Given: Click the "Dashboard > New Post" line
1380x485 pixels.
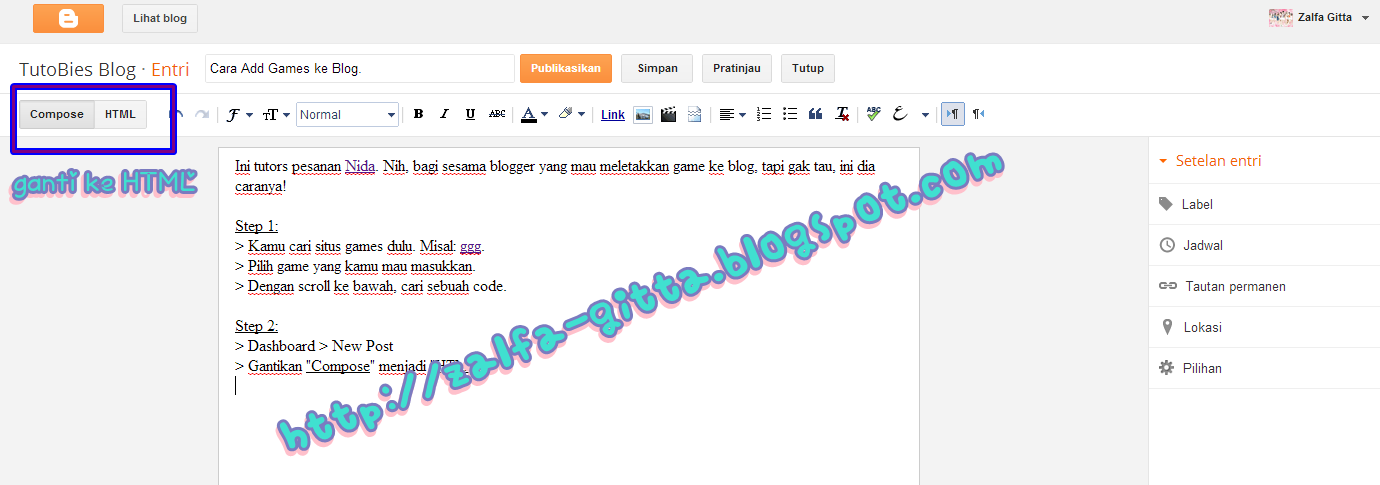Looking at the screenshot, I should [x=314, y=346].
